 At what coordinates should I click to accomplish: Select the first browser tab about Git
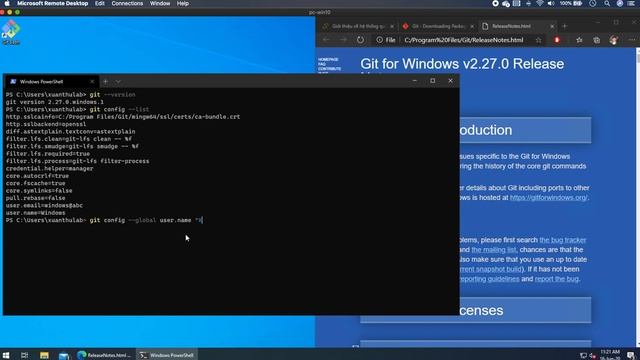[x=358, y=26]
